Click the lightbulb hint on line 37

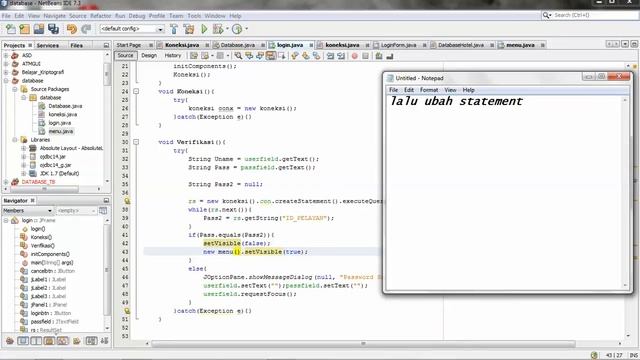point(127,201)
